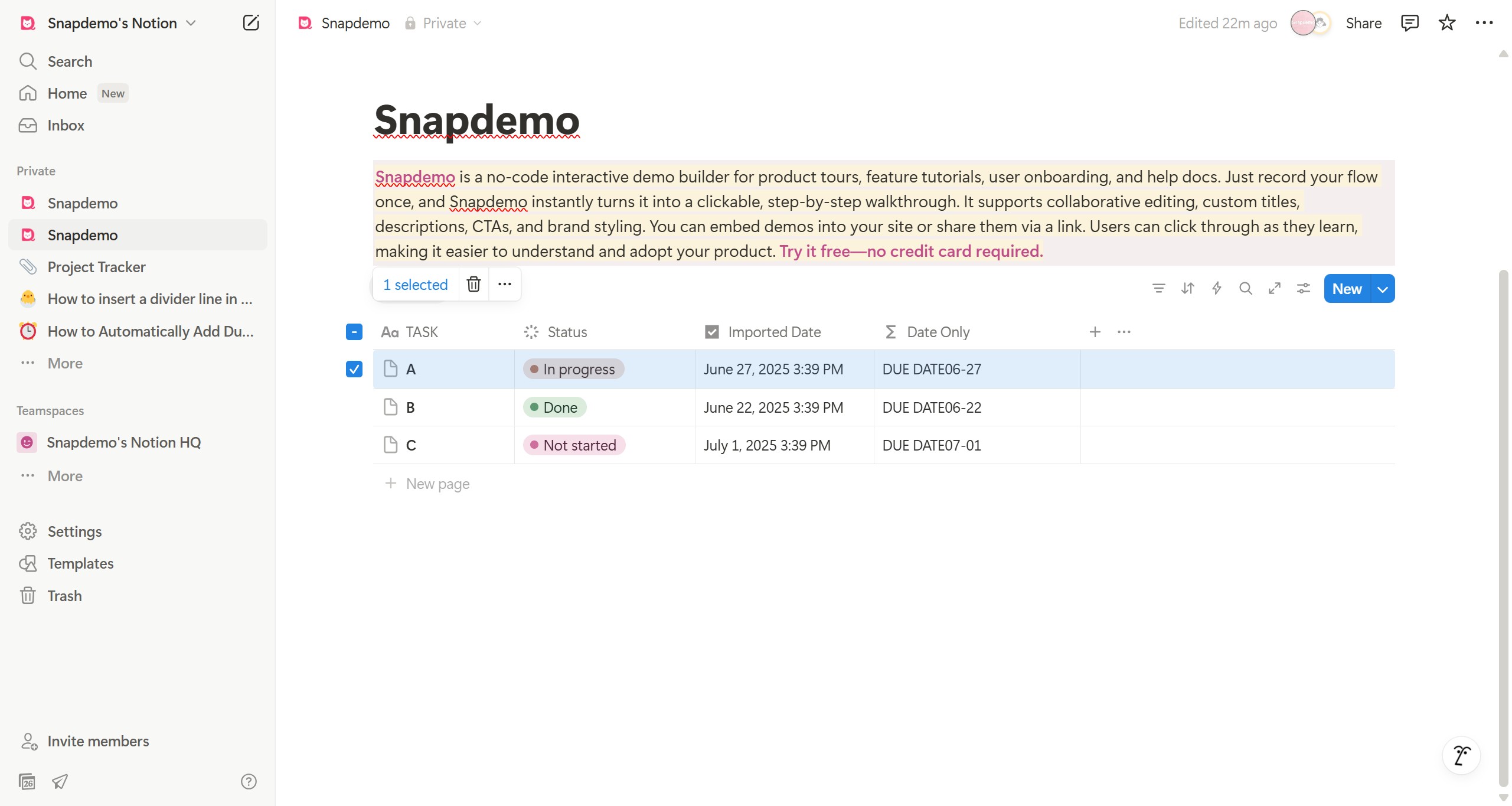This screenshot has height=806, width=1512.
Task: Open the Private sharing dropdown in breadcrumb
Action: [443, 23]
